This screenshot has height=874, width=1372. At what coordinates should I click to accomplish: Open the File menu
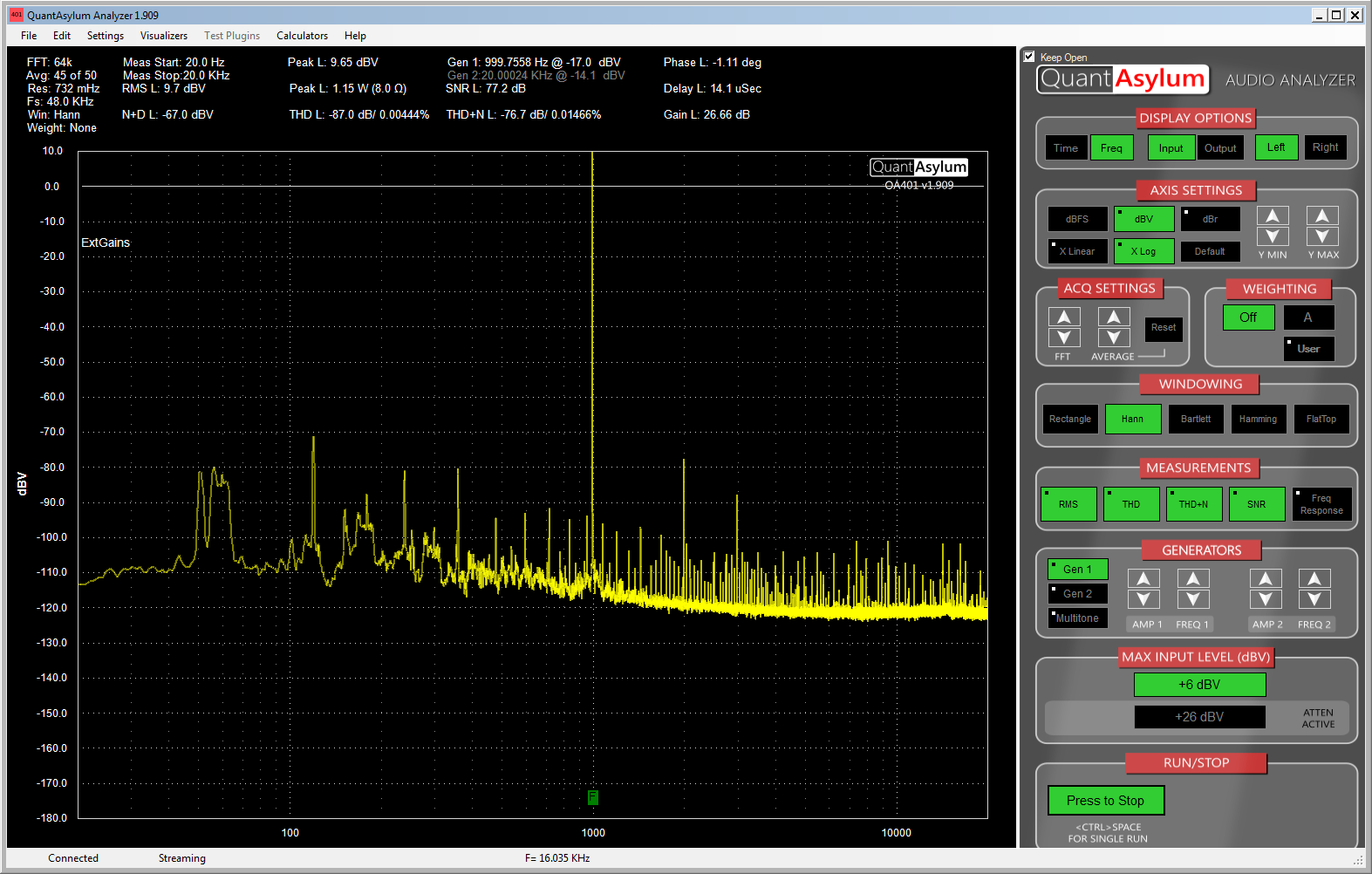[29, 36]
